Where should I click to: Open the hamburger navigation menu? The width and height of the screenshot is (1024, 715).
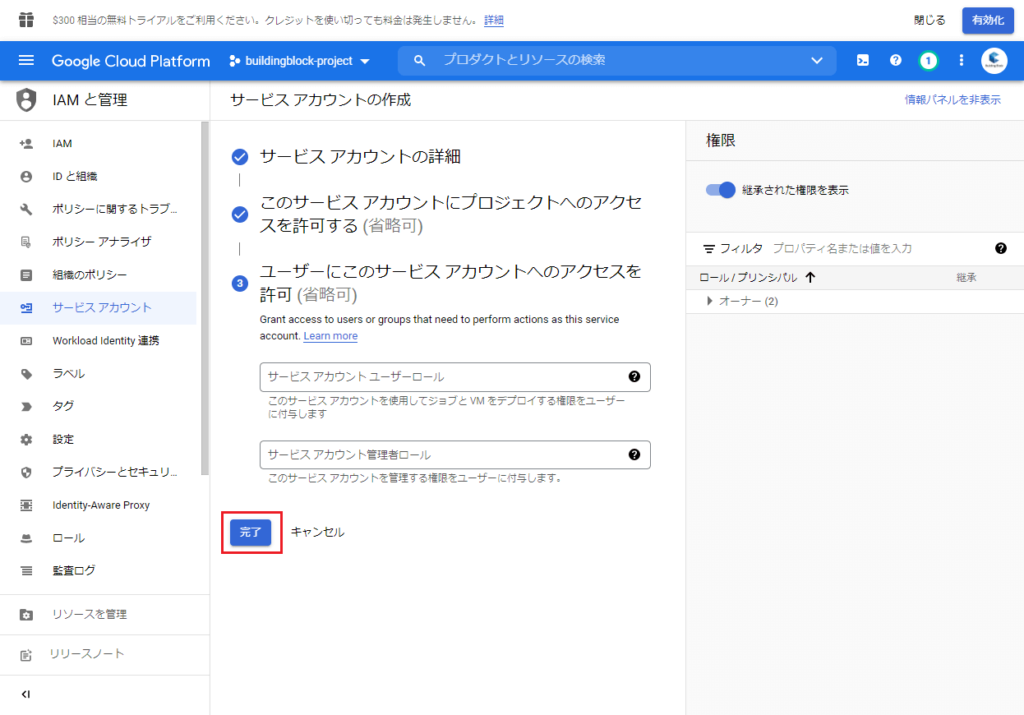(26, 61)
